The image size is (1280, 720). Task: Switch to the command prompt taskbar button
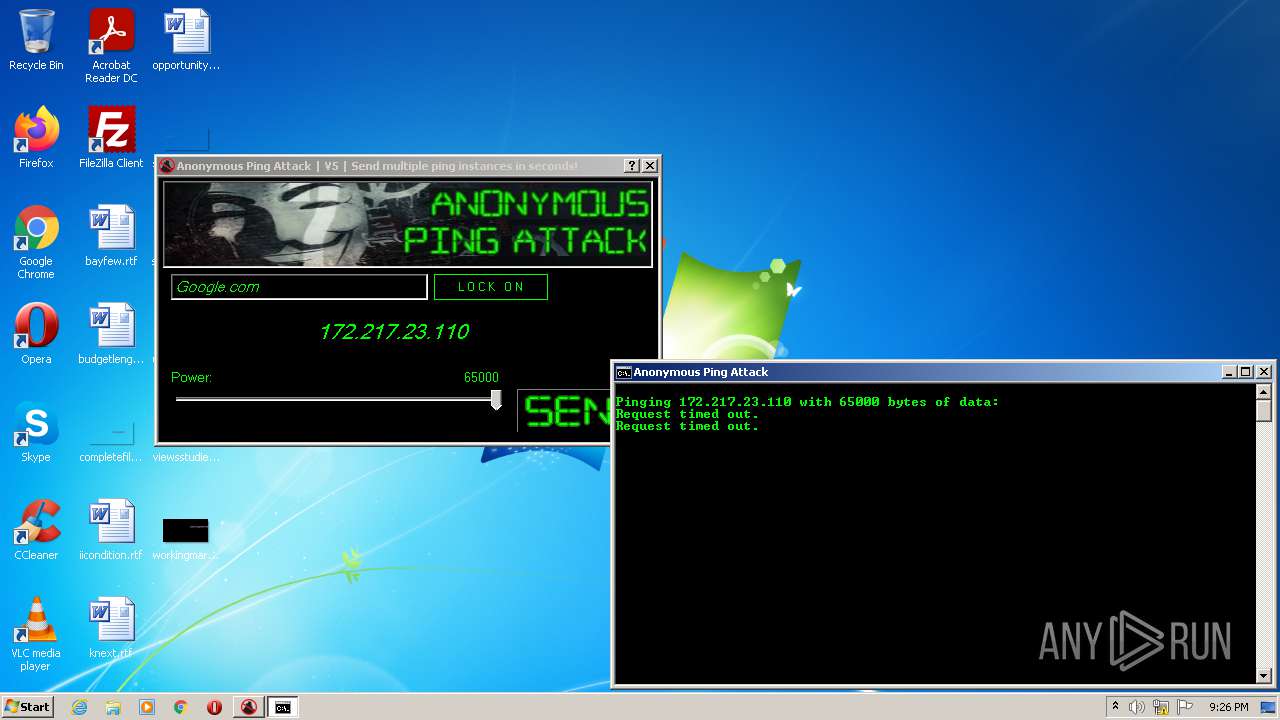coord(283,707)
